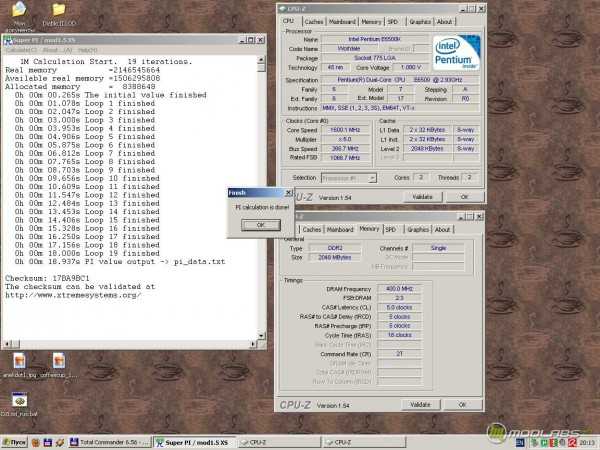600x450 pixels.
Task: Open the Diablo II LOD desktop folder
Action: click(x=58, y=12)
